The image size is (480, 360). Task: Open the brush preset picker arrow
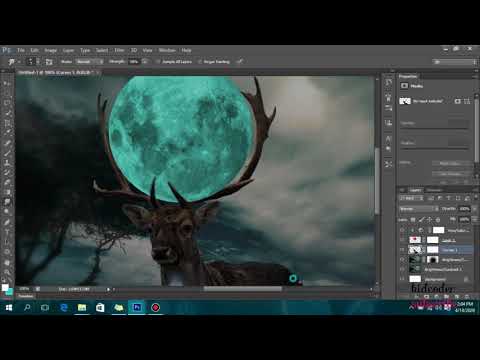click(x=38, y=62)
